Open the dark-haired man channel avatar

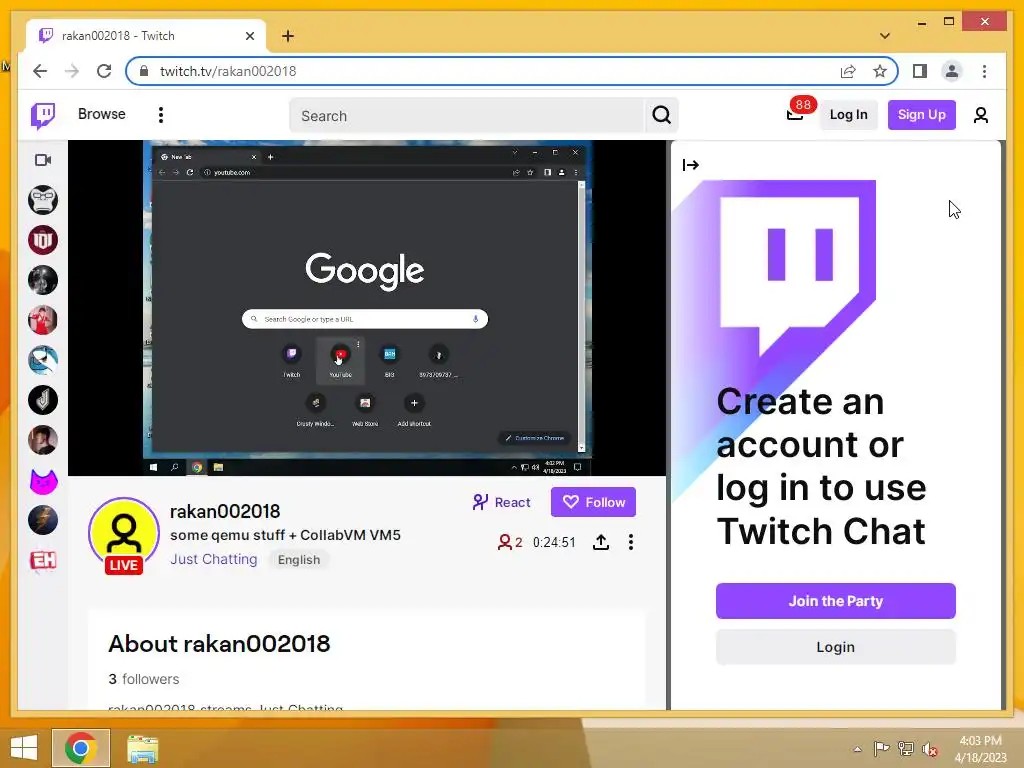click(43, 440)
